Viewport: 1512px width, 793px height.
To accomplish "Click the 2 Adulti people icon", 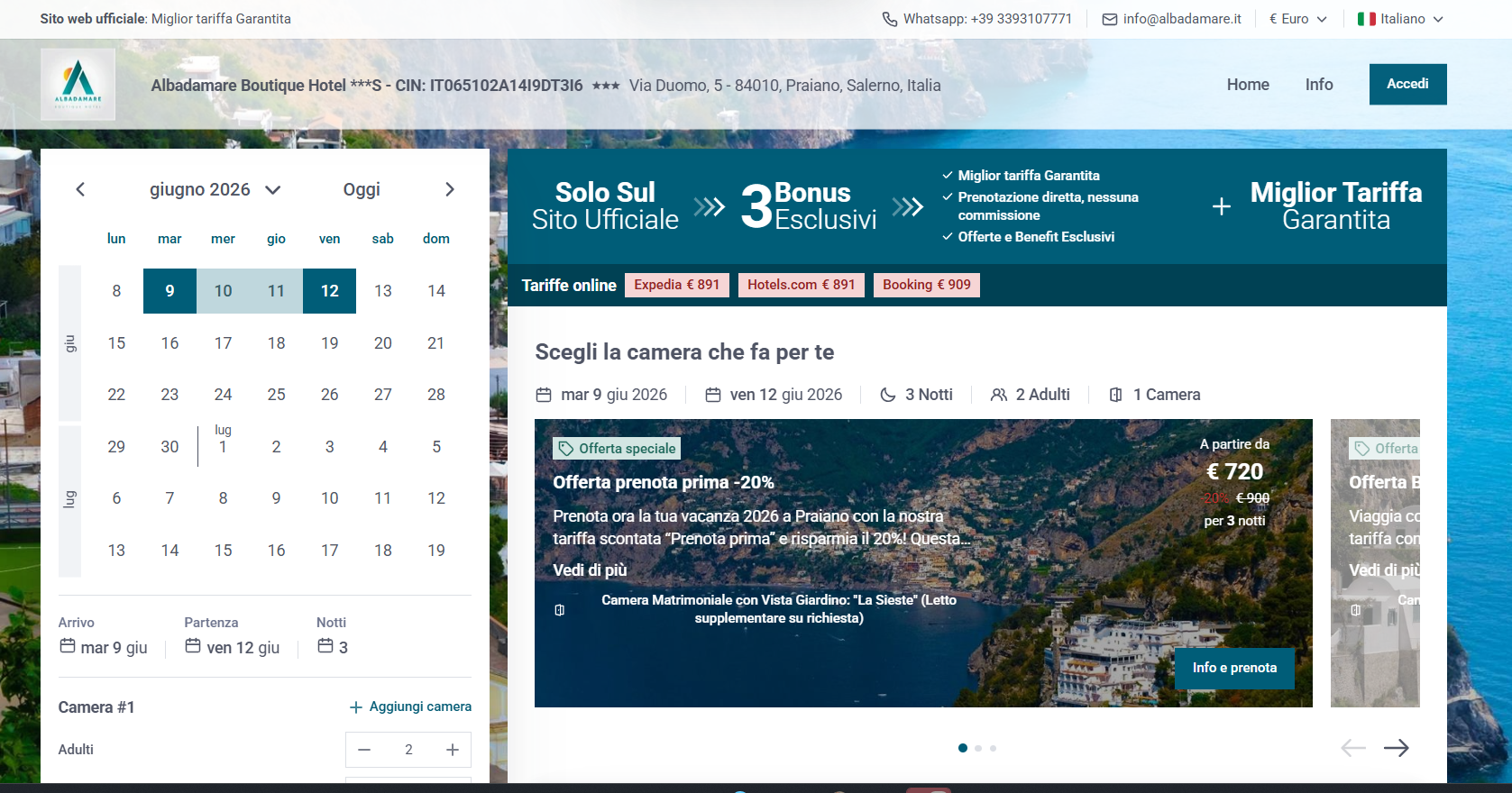I will coord(999,395).
